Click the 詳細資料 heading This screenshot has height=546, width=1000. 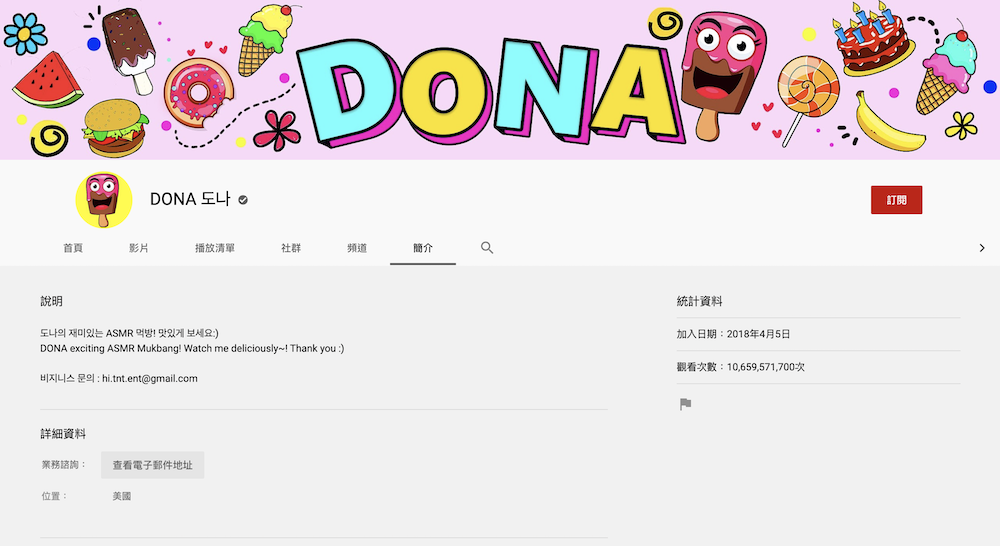tap(63, 434)
